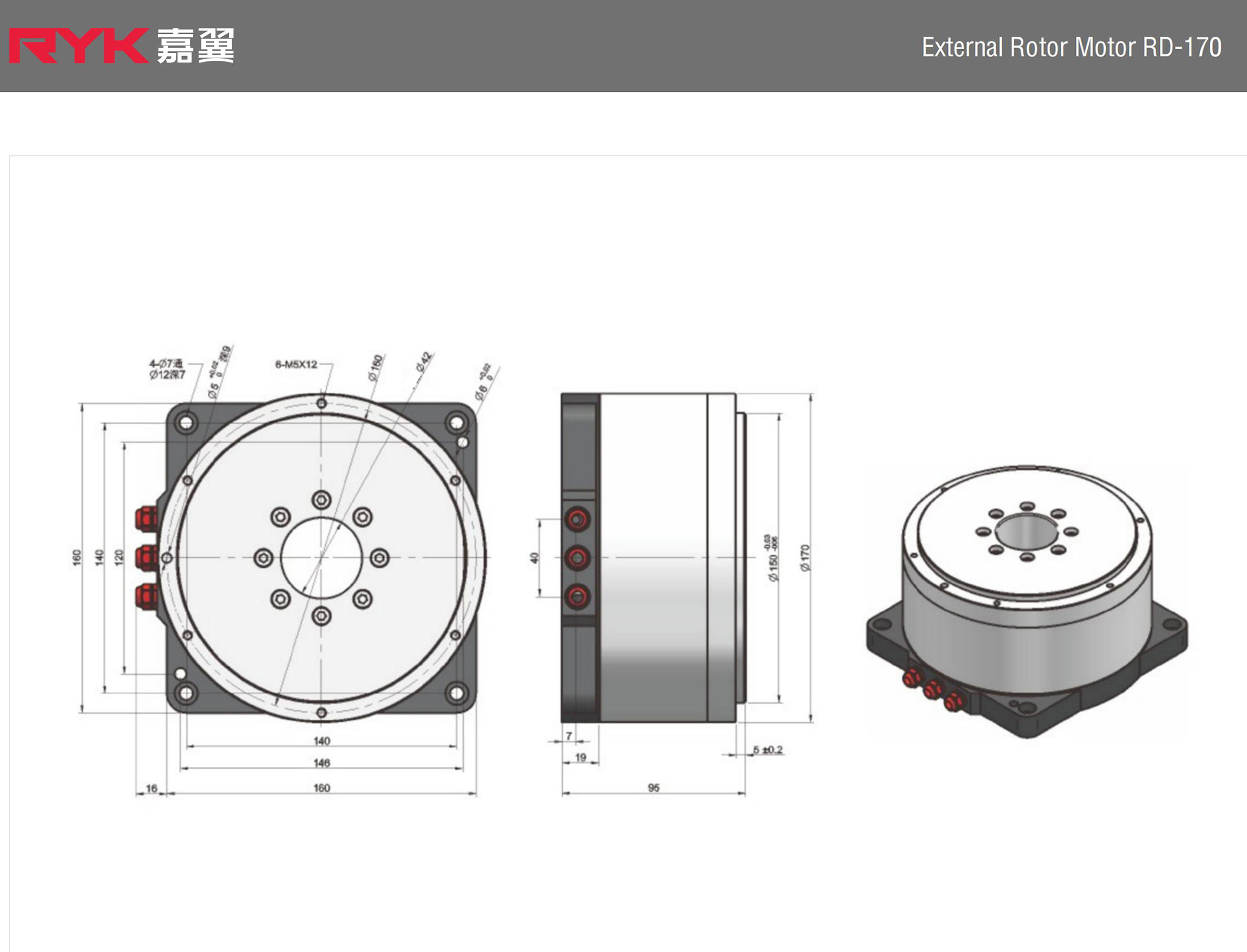Viewport: 1247px width, 952px height.
Task: Click the 19 base thickness dimension
Action: [580, 757]
